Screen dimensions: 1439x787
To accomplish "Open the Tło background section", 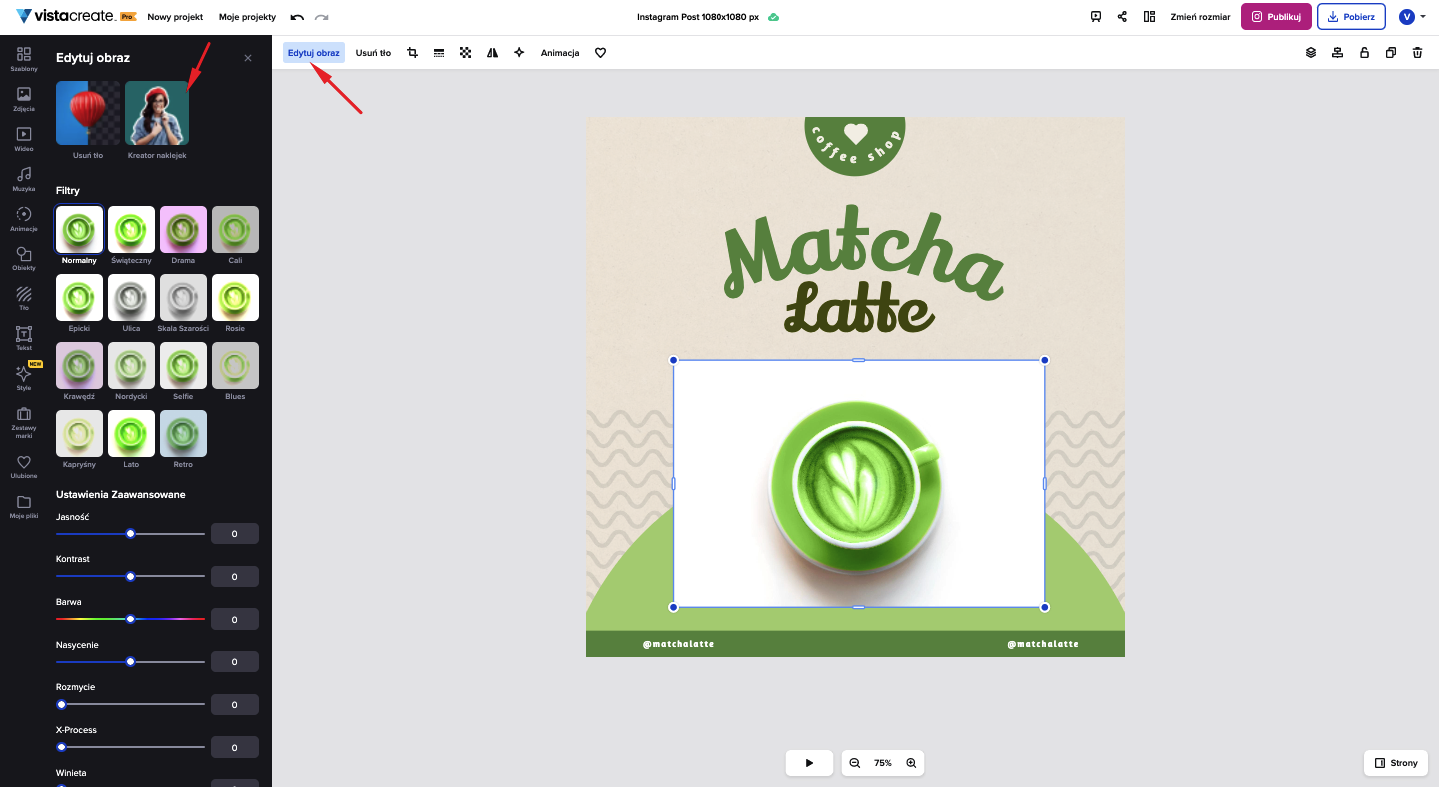I will click(x=24, y=298).
